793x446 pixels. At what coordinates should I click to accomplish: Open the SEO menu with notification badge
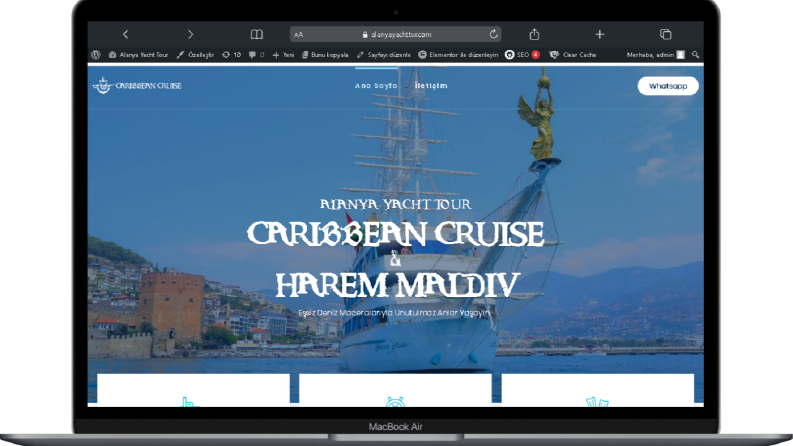(x=522, y=55)
